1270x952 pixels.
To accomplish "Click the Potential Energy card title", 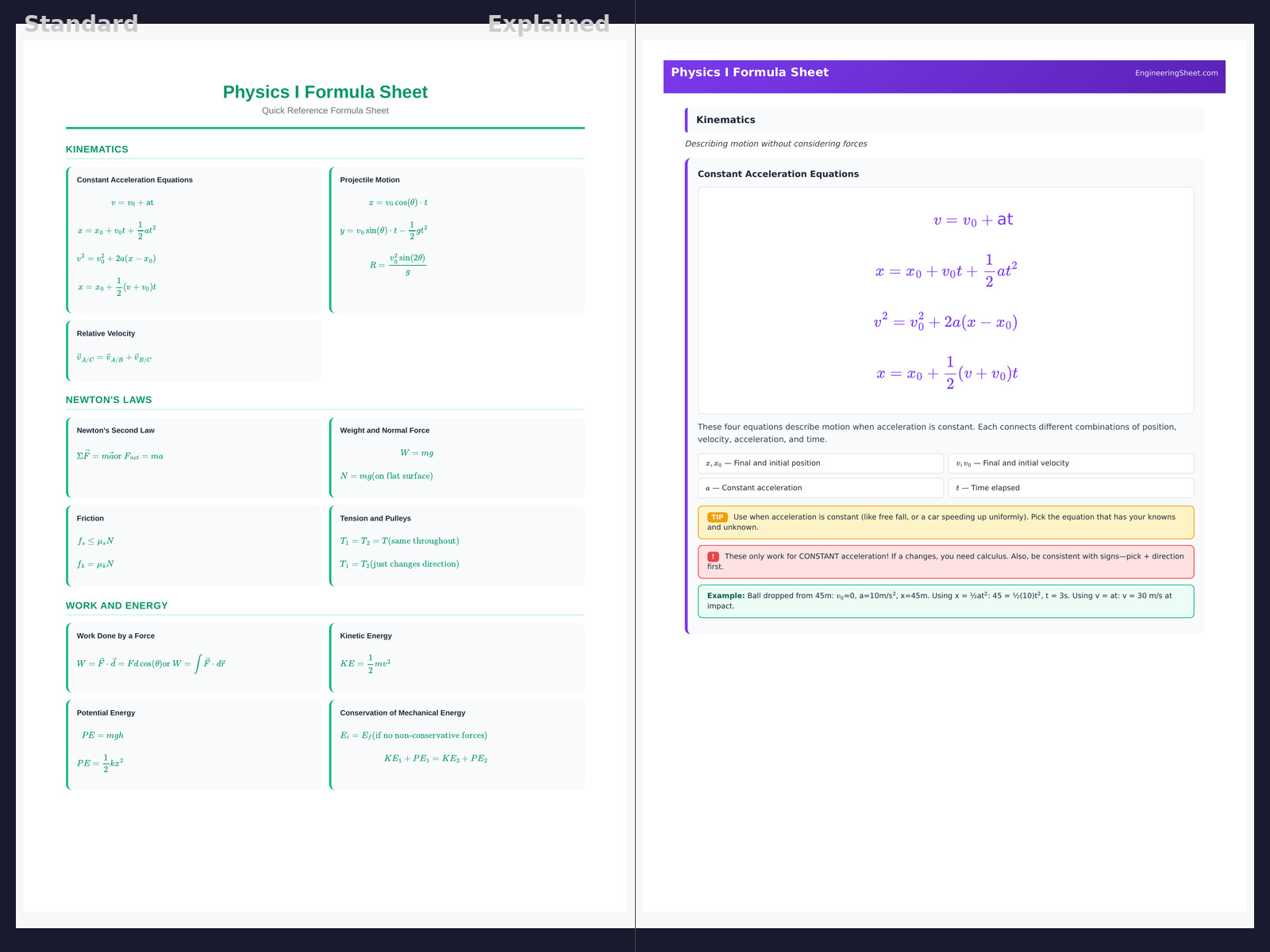I will (x=106, y=713).
